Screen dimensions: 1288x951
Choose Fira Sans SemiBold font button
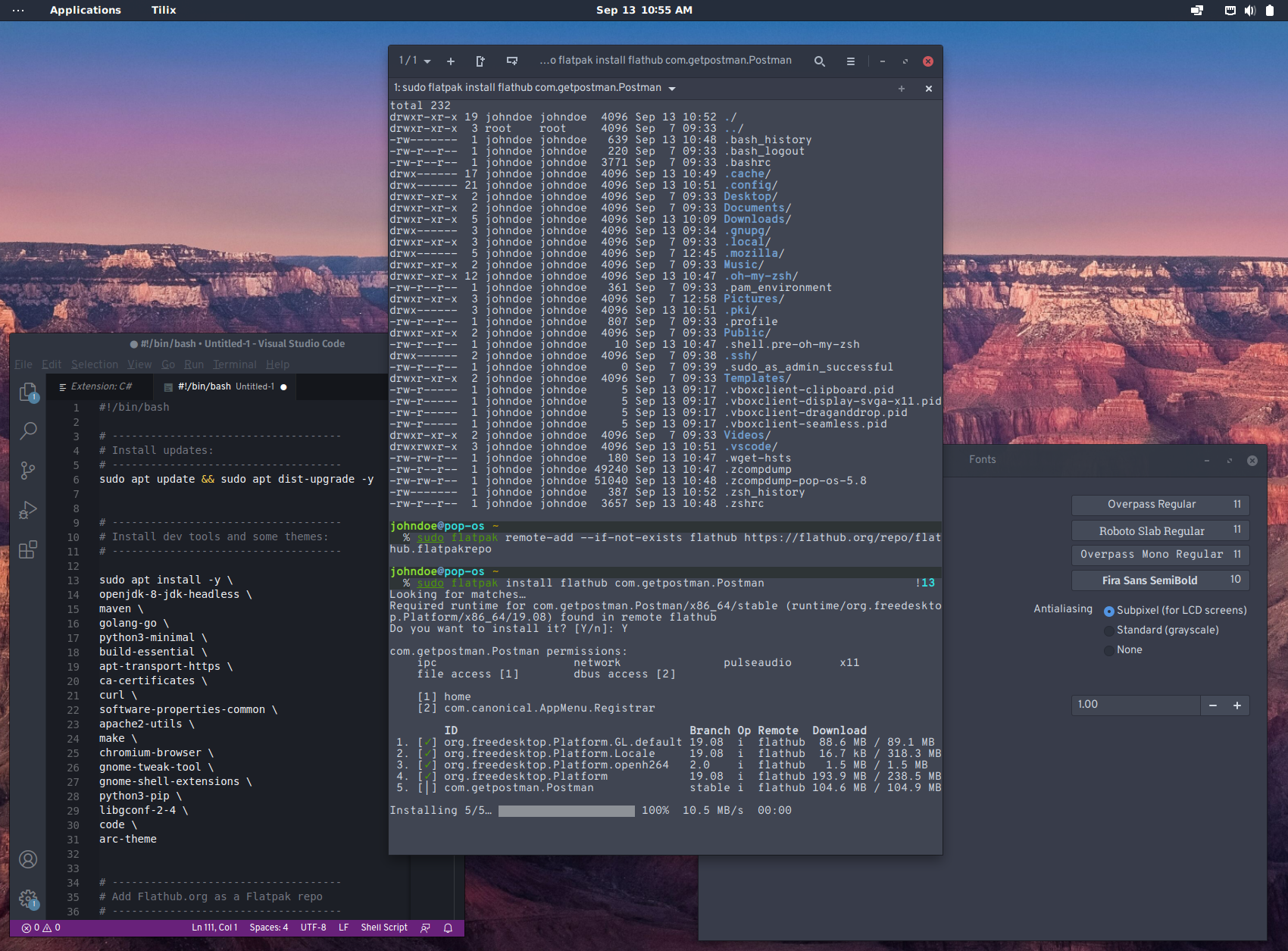pyautogui.click(x=1161, y=580)
